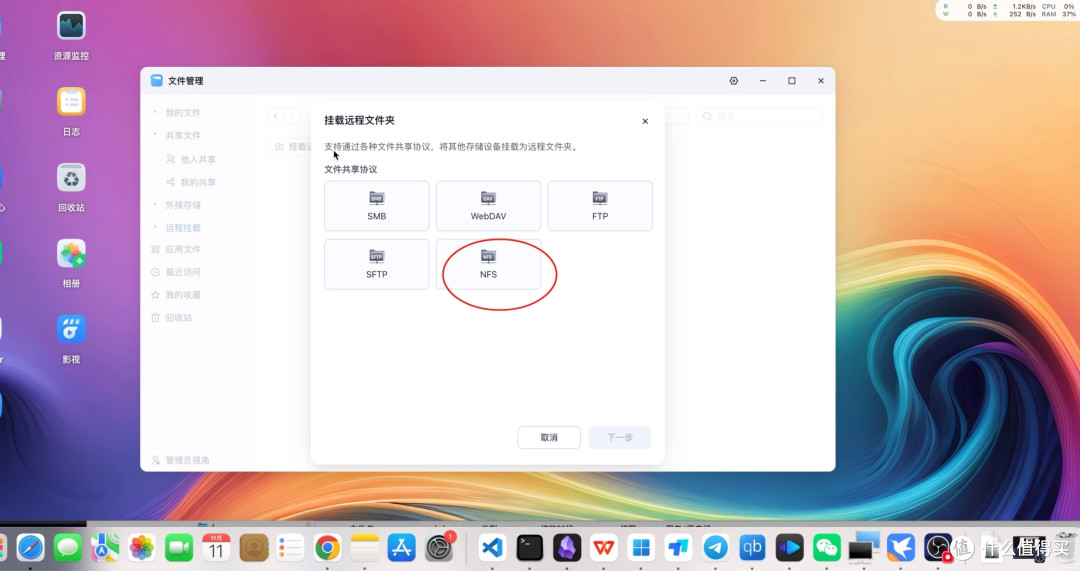Open System Settings from the dock
Image resolution: width=1080 pixels, height=571 pixels.
click(x=439, y=548)
